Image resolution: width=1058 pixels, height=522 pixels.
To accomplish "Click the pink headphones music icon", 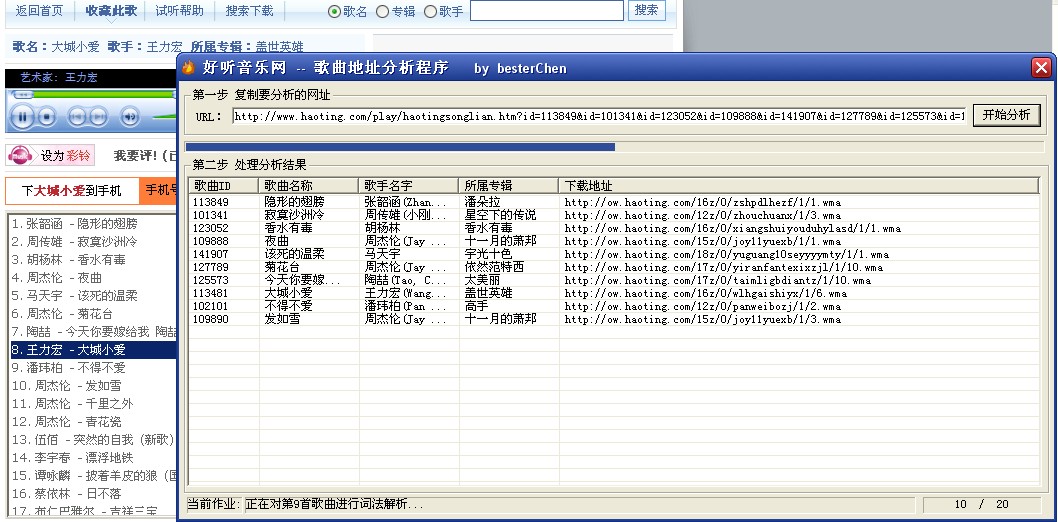I will (20, 156).
